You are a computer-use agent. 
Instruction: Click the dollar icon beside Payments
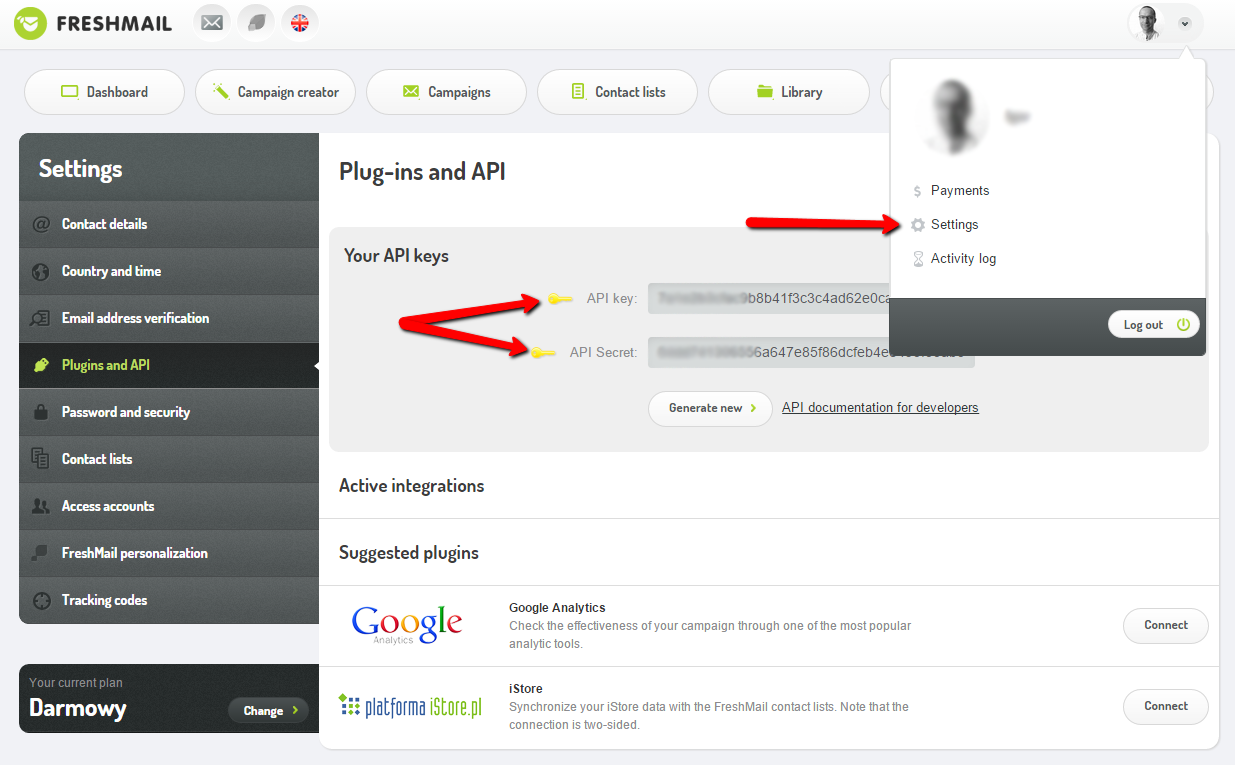point(917,191)
